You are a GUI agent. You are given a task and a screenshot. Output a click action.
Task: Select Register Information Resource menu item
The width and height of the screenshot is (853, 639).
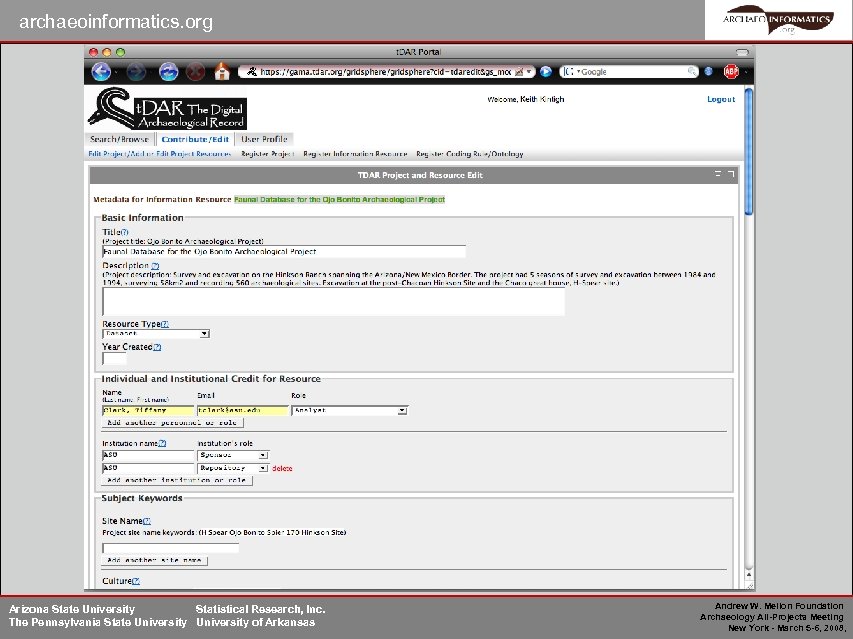coord(355,153)
